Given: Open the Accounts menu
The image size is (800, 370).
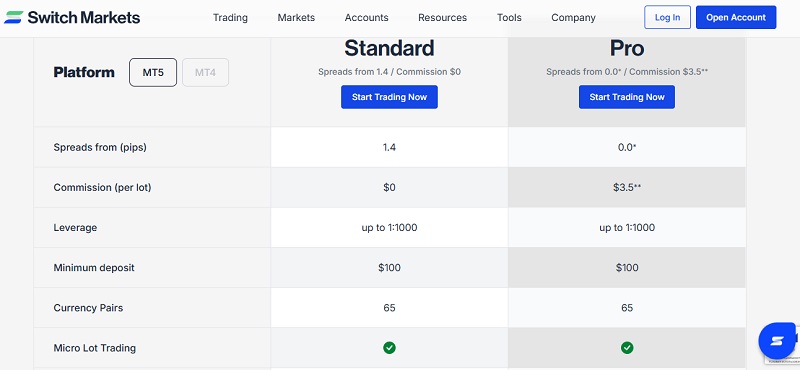Looking at the screenshot, I should (366, 17).
